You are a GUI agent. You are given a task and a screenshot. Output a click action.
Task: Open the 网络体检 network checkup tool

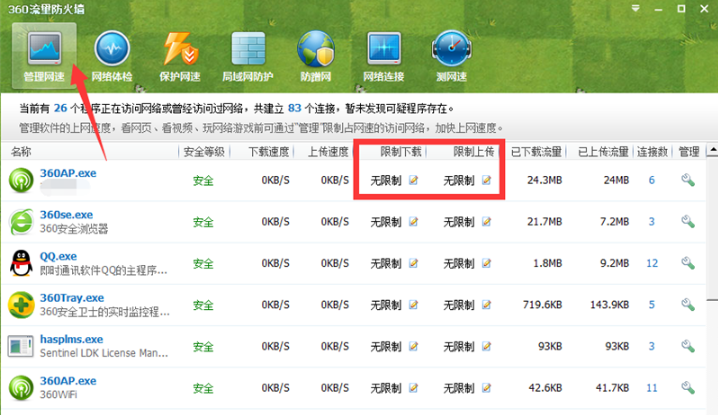[x=111, y=54]
